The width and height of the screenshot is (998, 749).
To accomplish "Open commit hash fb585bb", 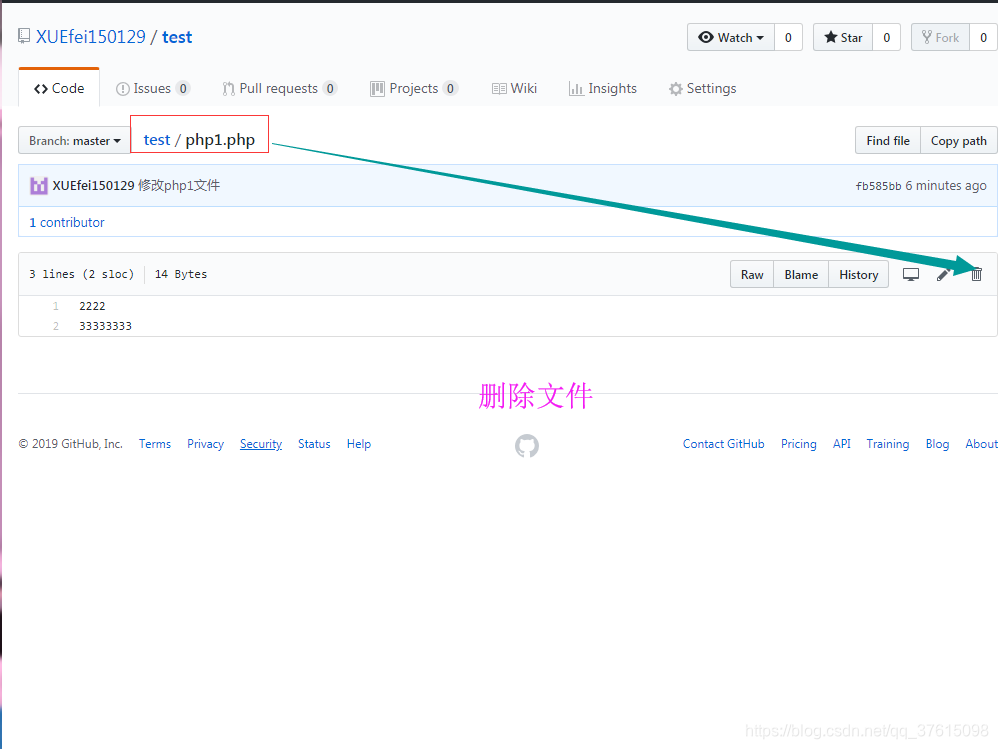I will click(x=878, y=186).
